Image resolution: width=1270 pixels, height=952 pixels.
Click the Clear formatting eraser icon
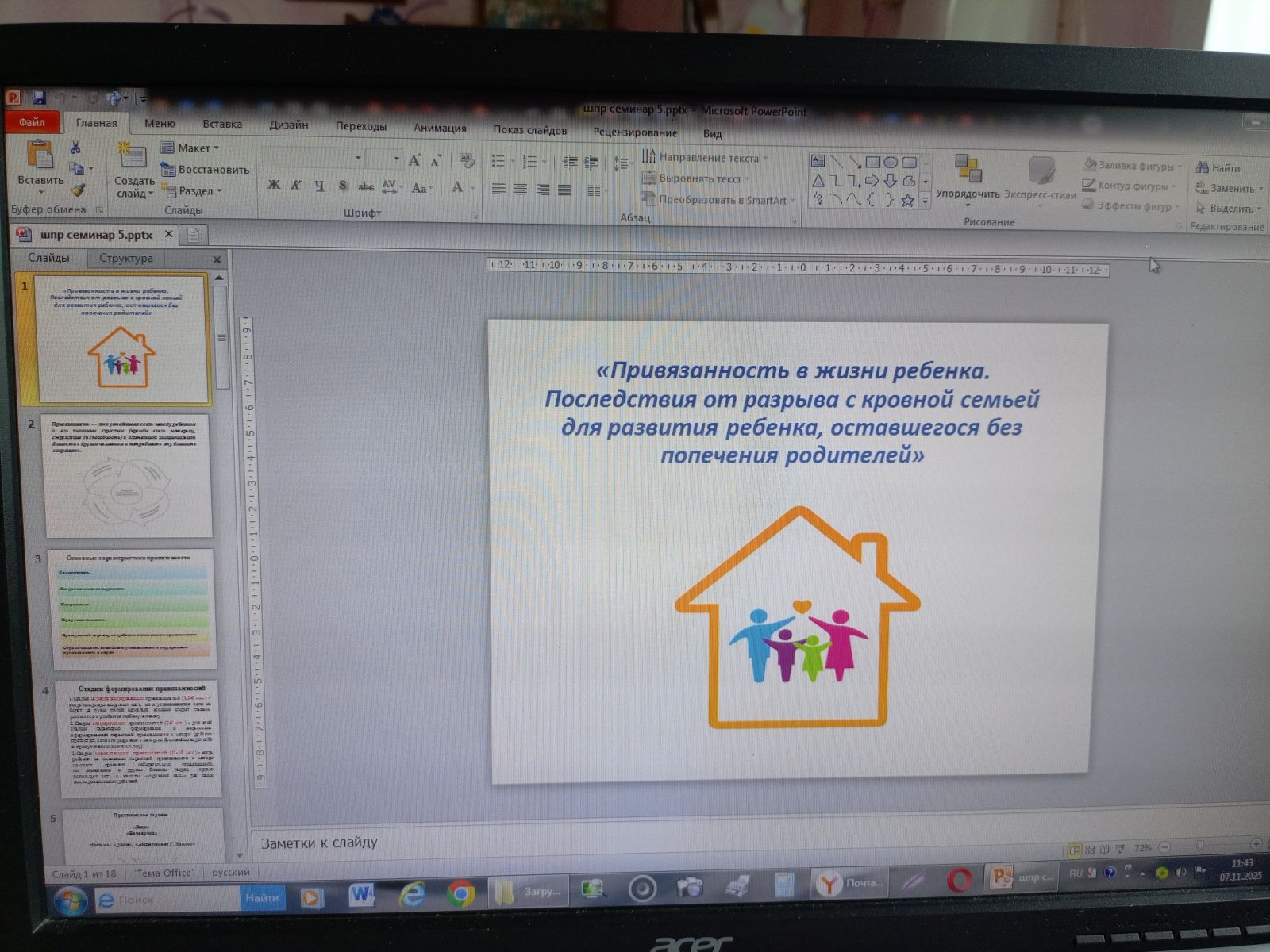467,161
